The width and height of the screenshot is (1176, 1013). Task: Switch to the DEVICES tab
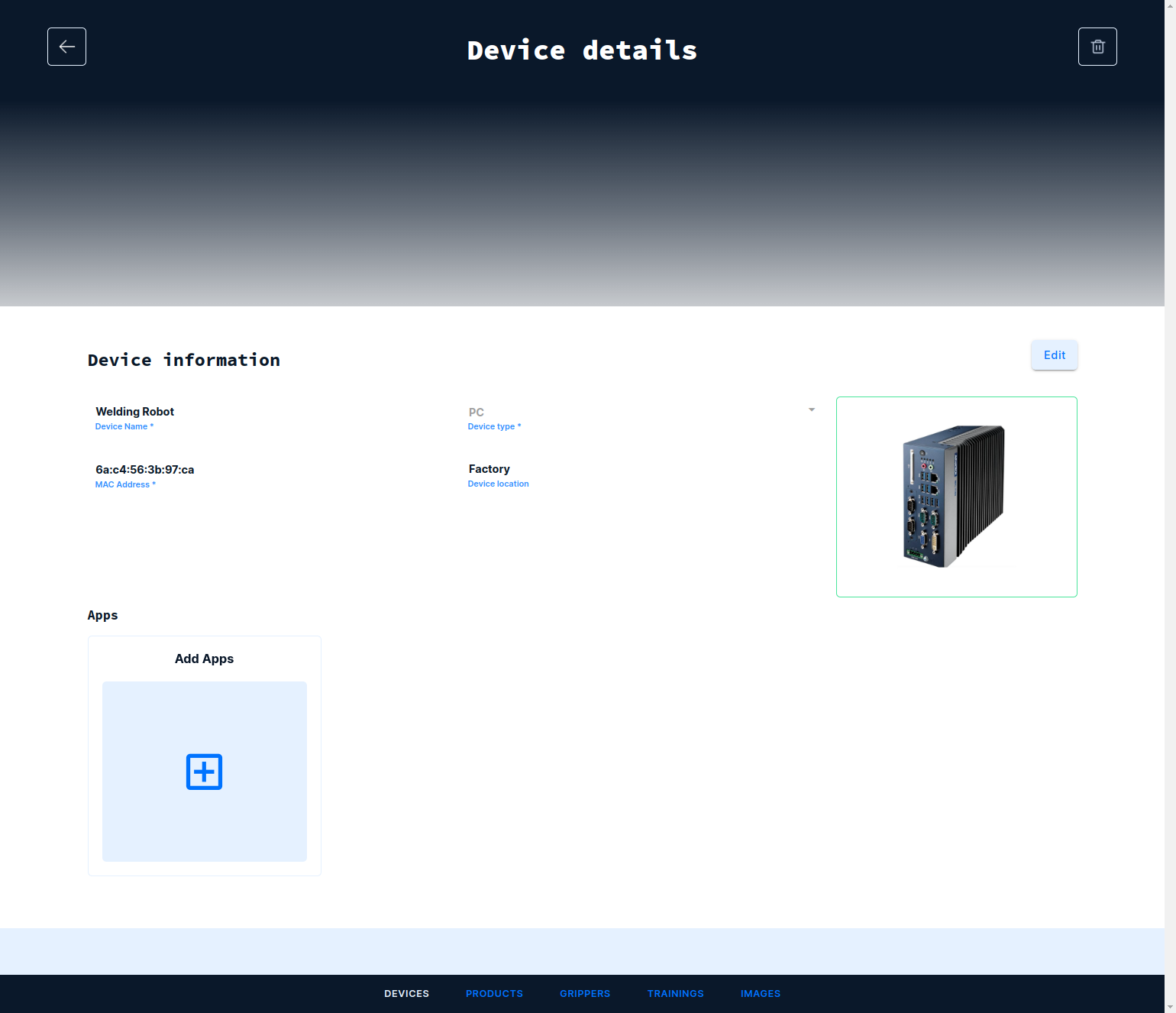[x=406, y=994]
